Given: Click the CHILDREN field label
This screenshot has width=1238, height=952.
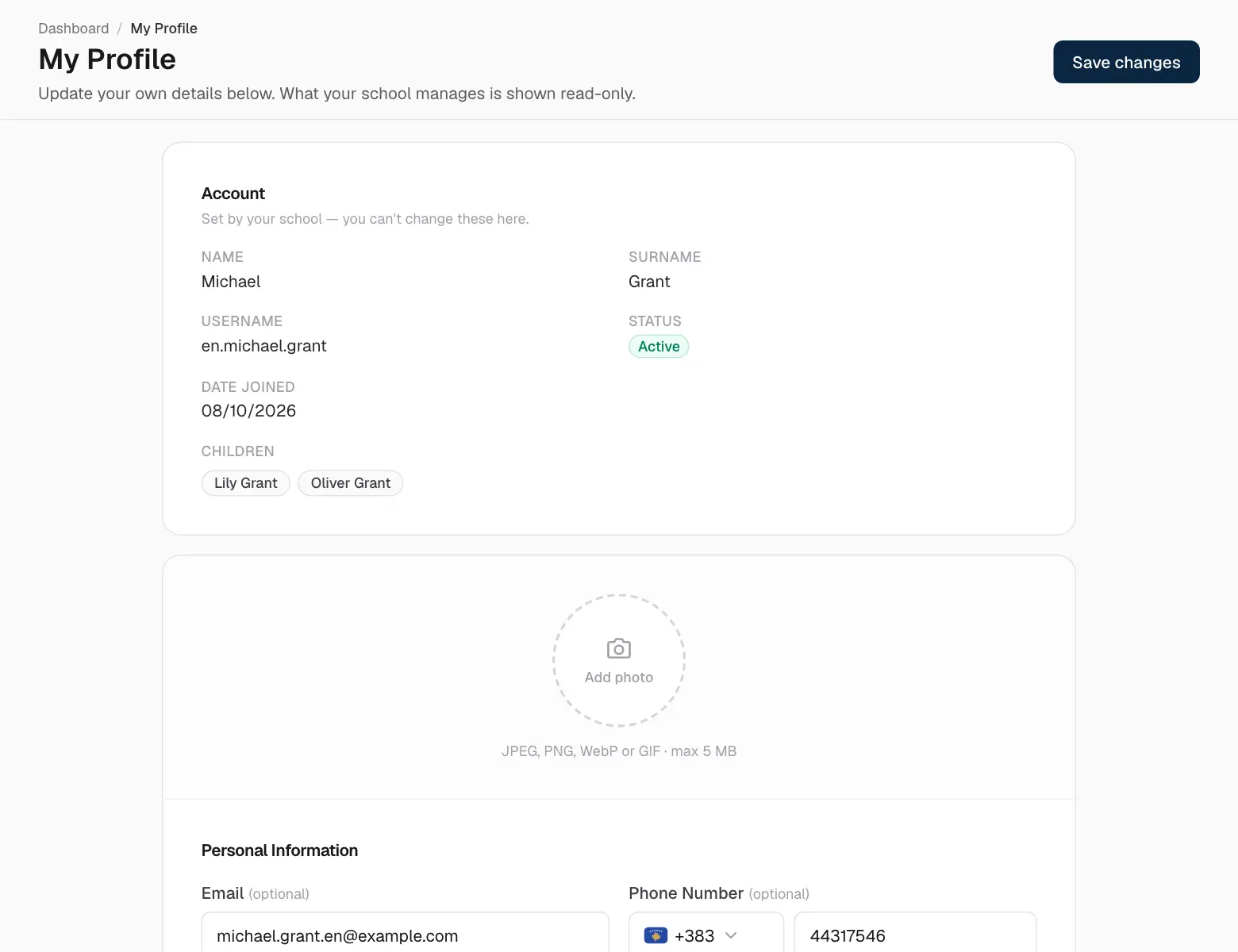Looking at the screenshot, I should pos(238,451).
